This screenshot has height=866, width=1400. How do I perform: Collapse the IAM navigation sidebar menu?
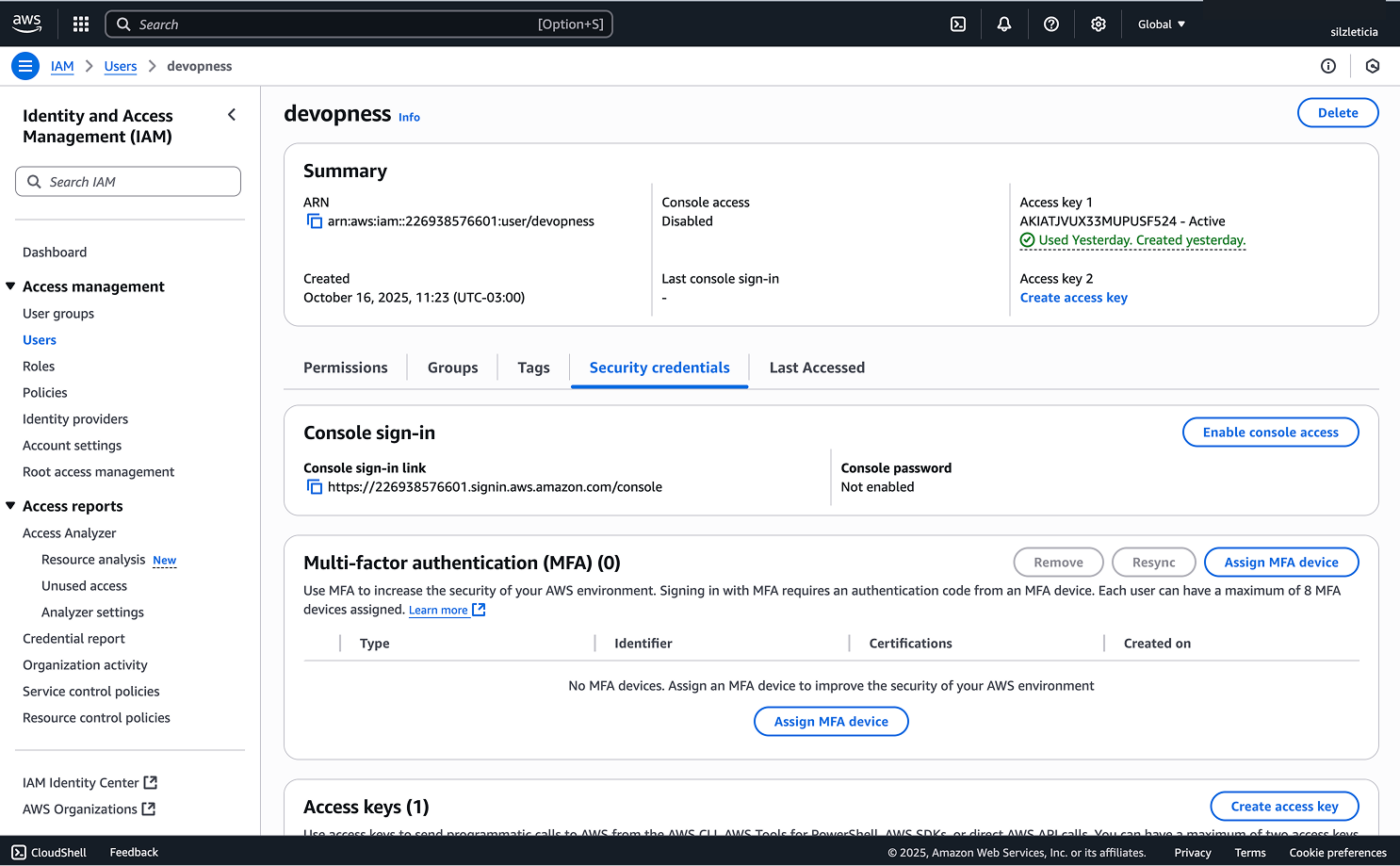pos(232,114)
